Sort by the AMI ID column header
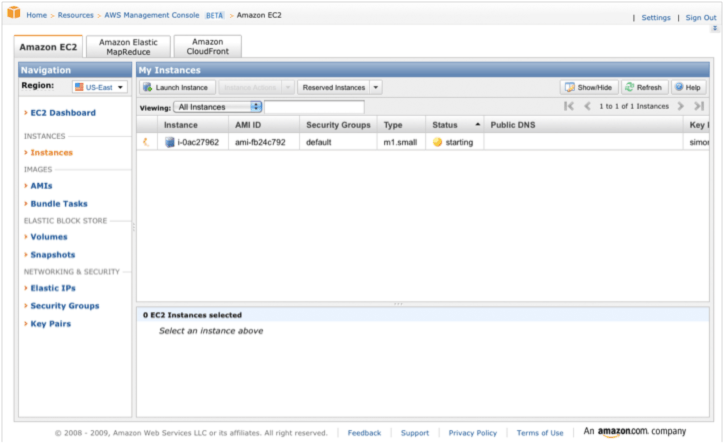The image size is (724, 444). [x=264, y=125]
